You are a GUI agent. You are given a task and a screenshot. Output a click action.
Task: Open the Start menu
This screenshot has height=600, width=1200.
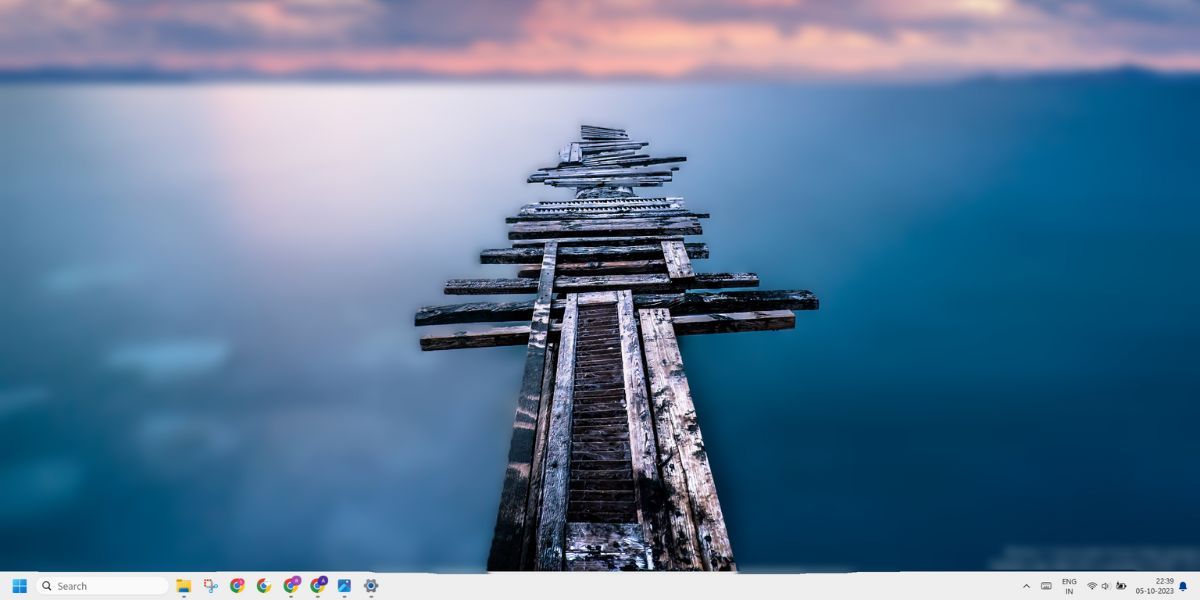18,586
